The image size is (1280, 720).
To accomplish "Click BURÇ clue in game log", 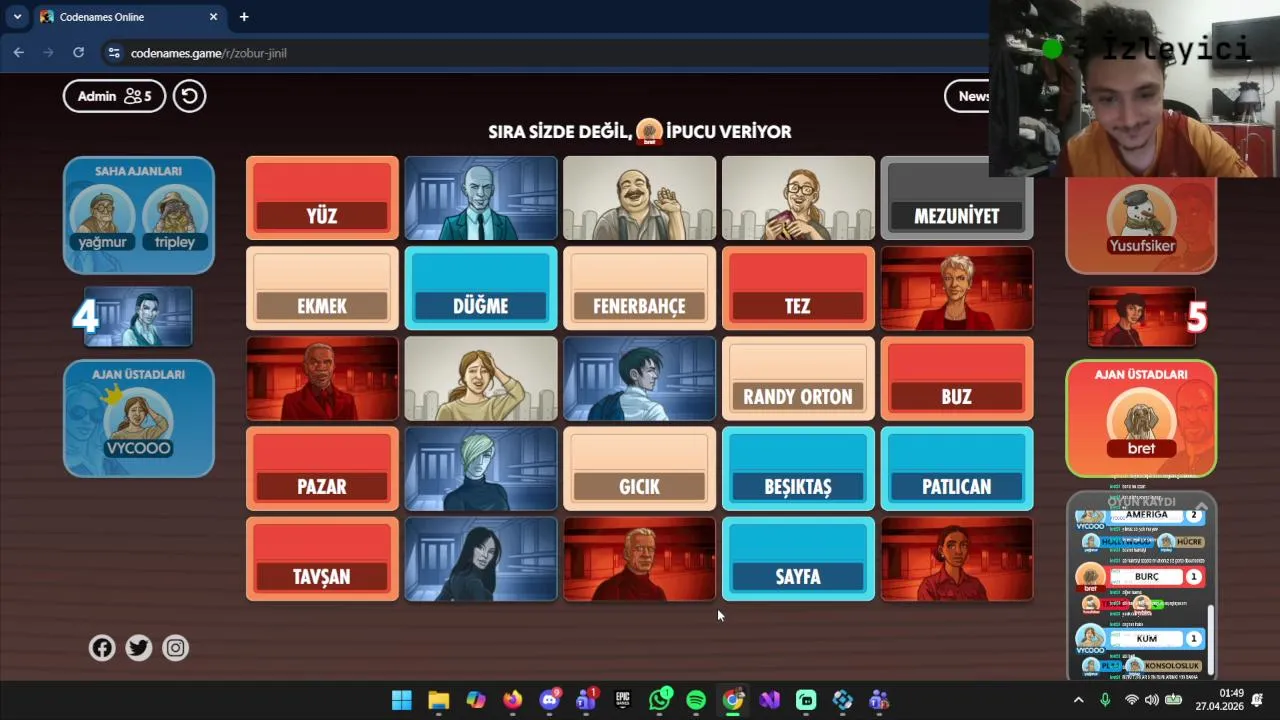I will [x=1147, y=577].
